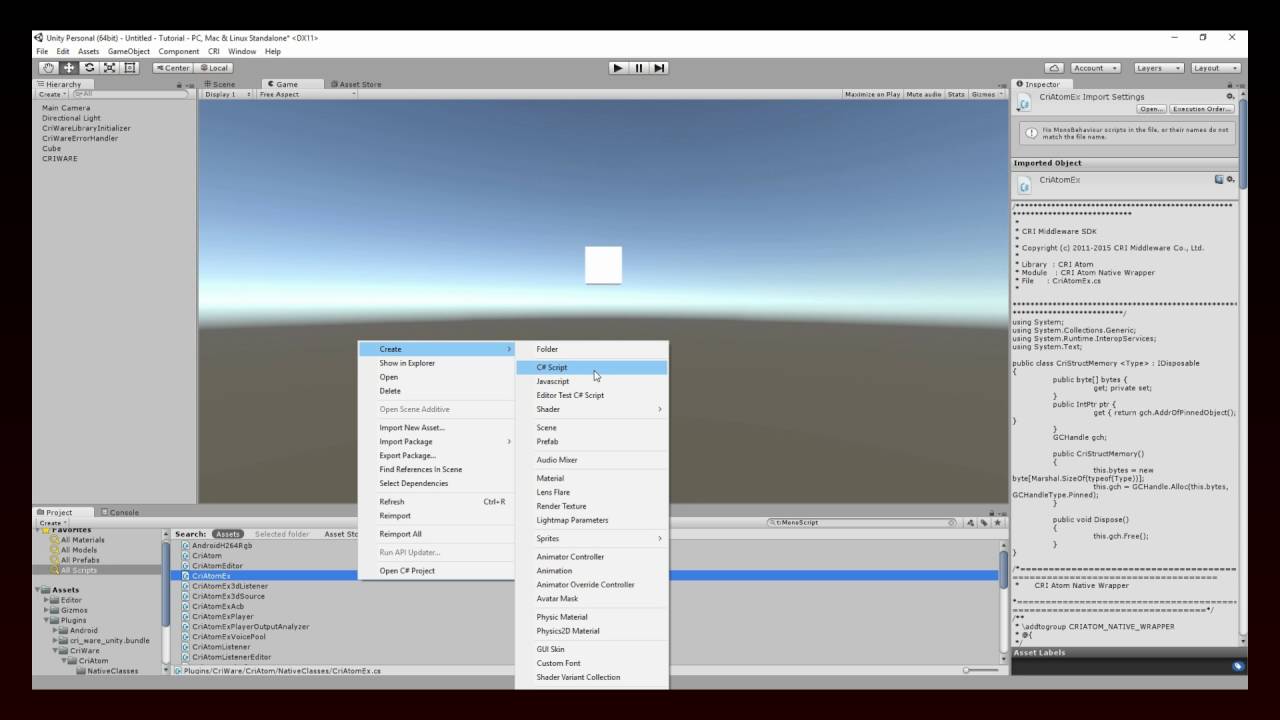This screenshot has width=1280, height=720.
Task: Click the Execution Order... button
Action: tap(1202, 109)
